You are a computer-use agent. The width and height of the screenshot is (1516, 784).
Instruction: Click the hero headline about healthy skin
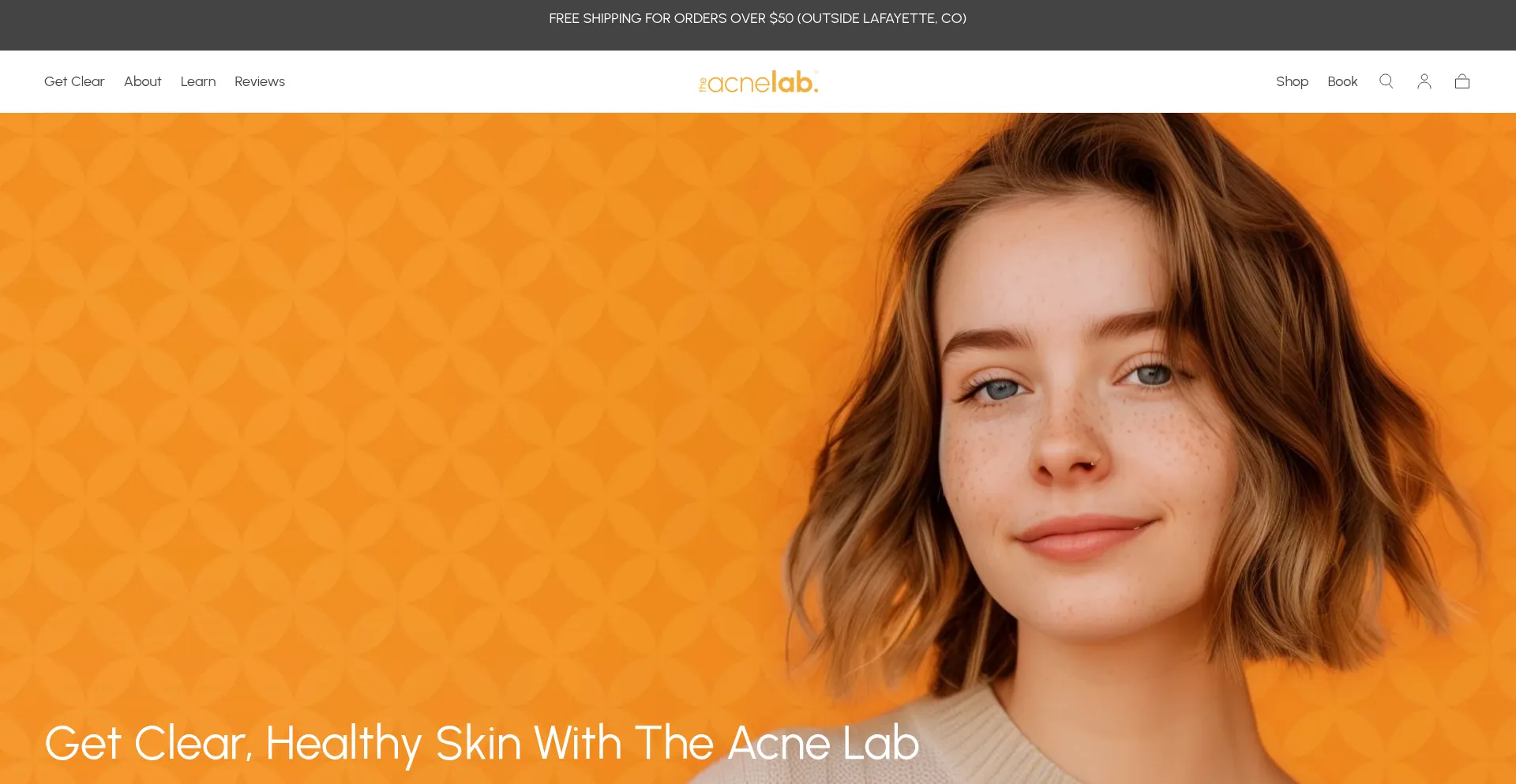(x=482, y=744)
